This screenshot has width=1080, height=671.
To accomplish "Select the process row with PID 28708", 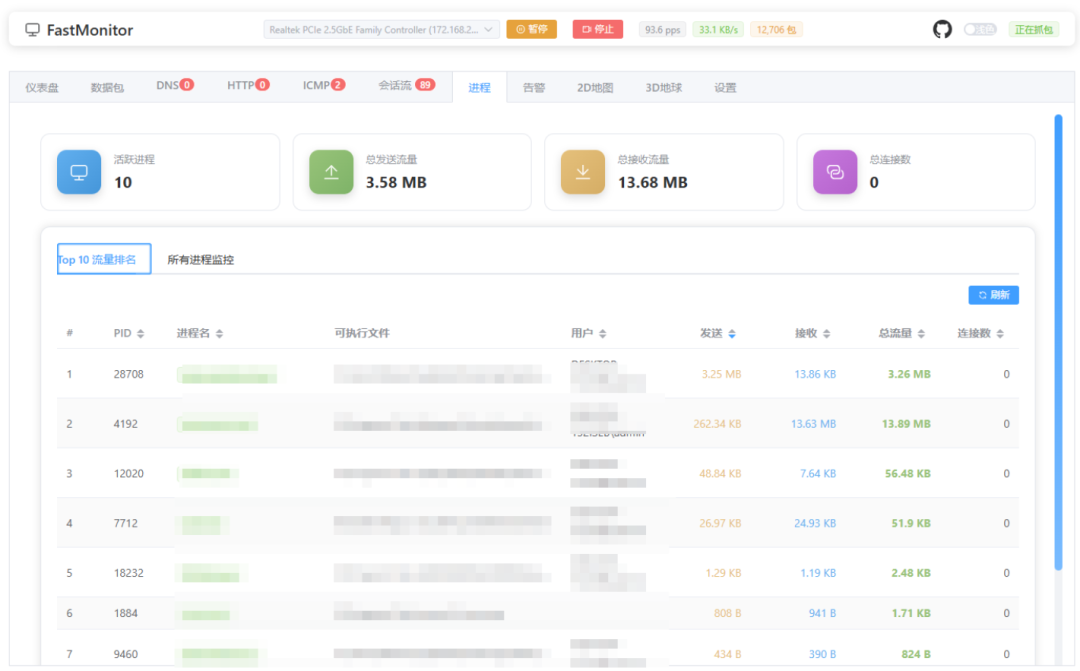I will coord(537,374).
